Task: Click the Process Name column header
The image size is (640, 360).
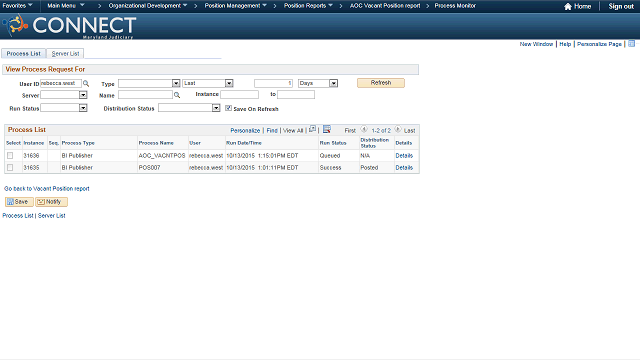Action: [156, 143]
